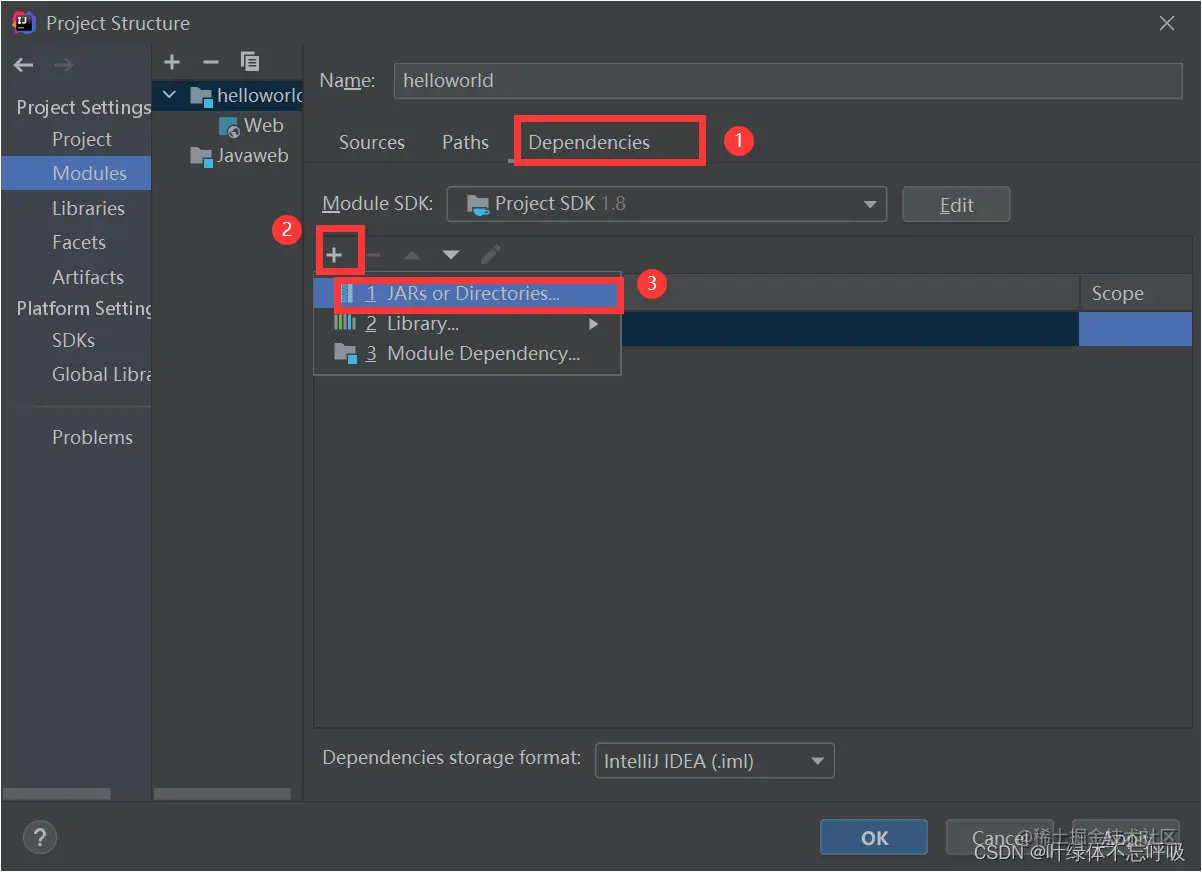1202x872 pixels.
Task: Copy the selected module icon
Action: point(250,62)
